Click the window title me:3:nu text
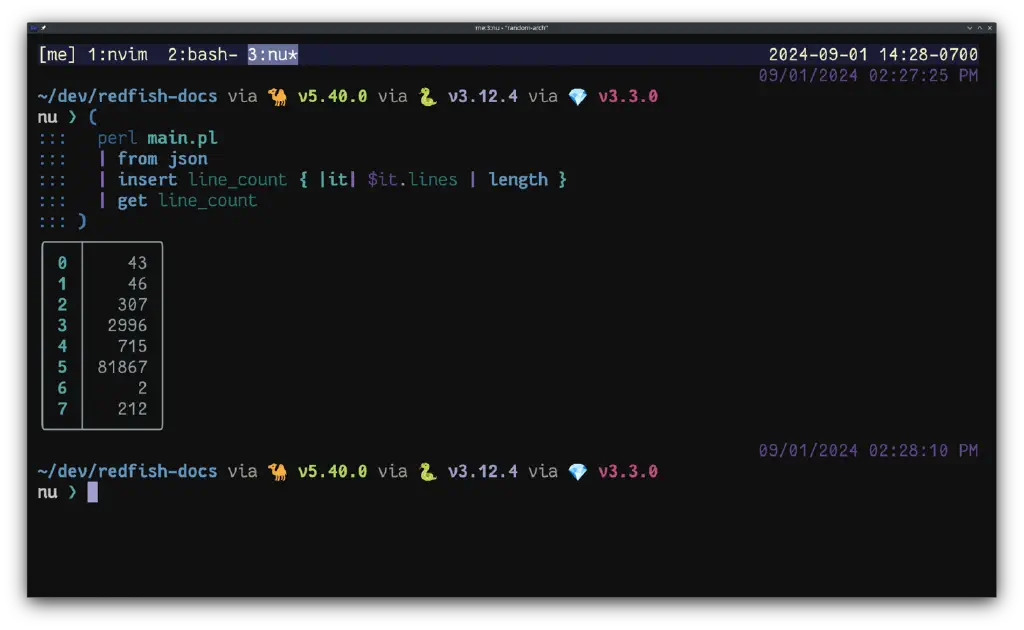This screenshot has height=630, width=1024. click(x=511, y=28)
